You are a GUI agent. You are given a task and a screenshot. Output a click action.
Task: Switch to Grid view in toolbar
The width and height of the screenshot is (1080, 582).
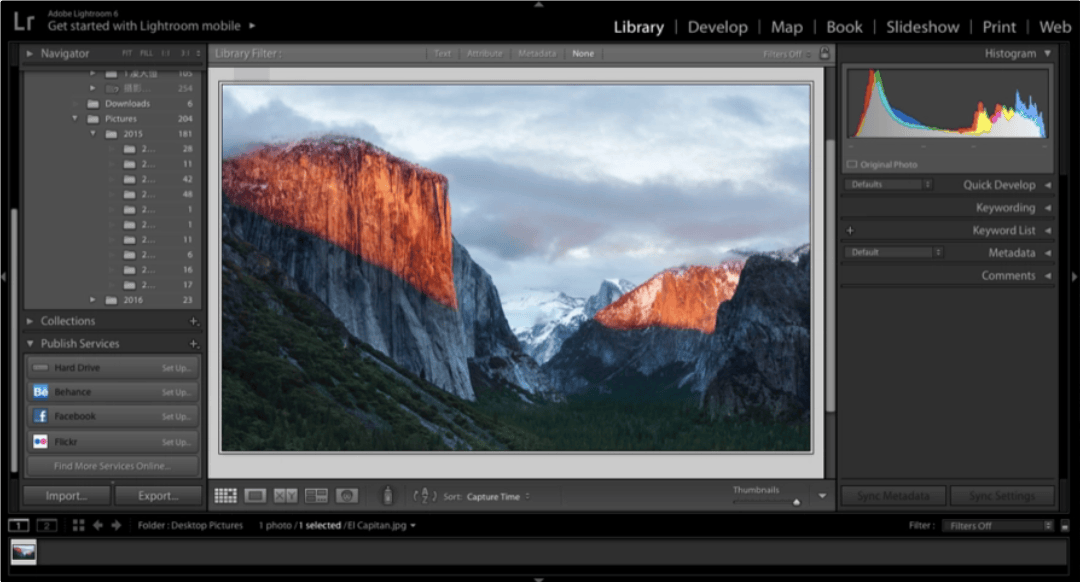(225, 495)
